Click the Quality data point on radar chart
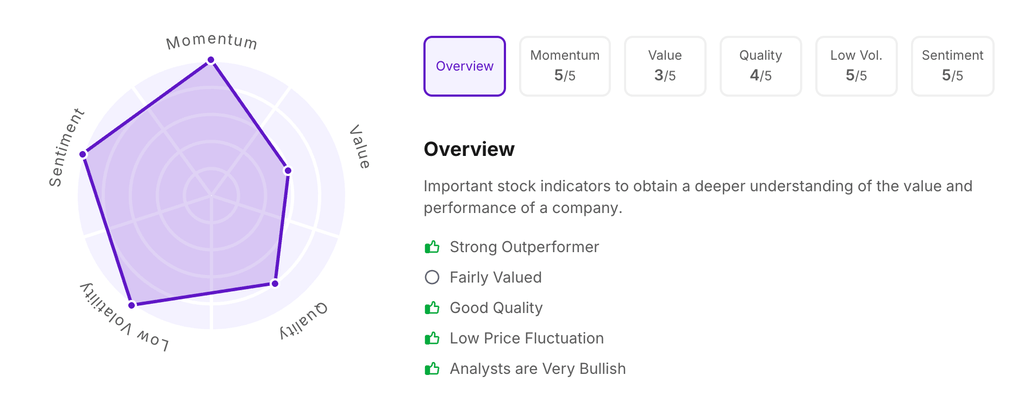 [x=275, y=284]
